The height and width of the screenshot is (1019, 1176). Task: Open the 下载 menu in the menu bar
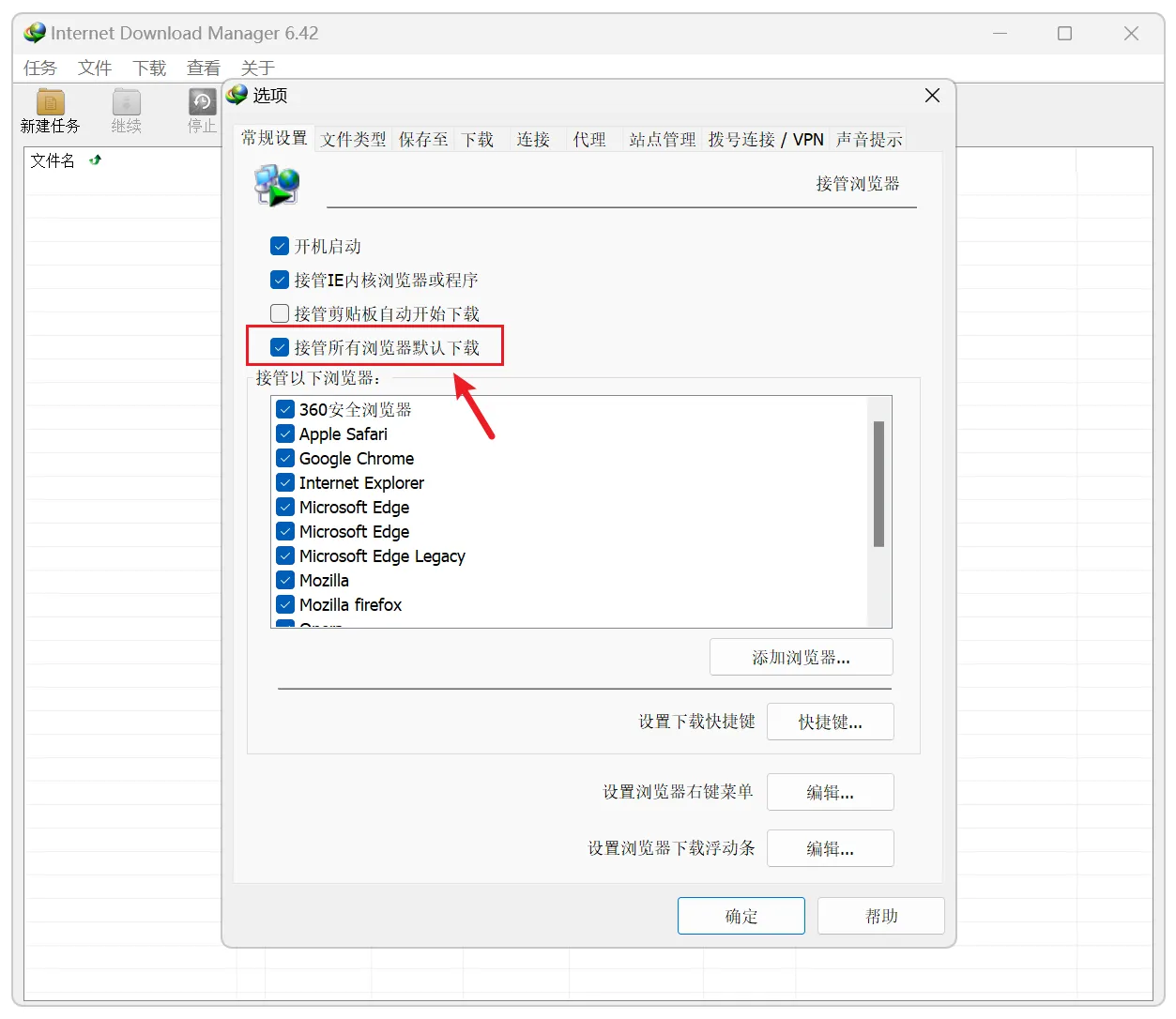point(149,68)
